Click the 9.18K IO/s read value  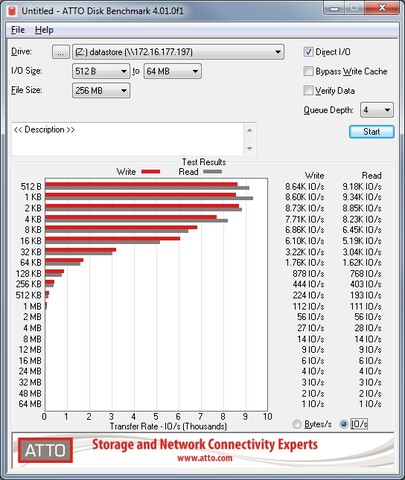tap(362, 187)
